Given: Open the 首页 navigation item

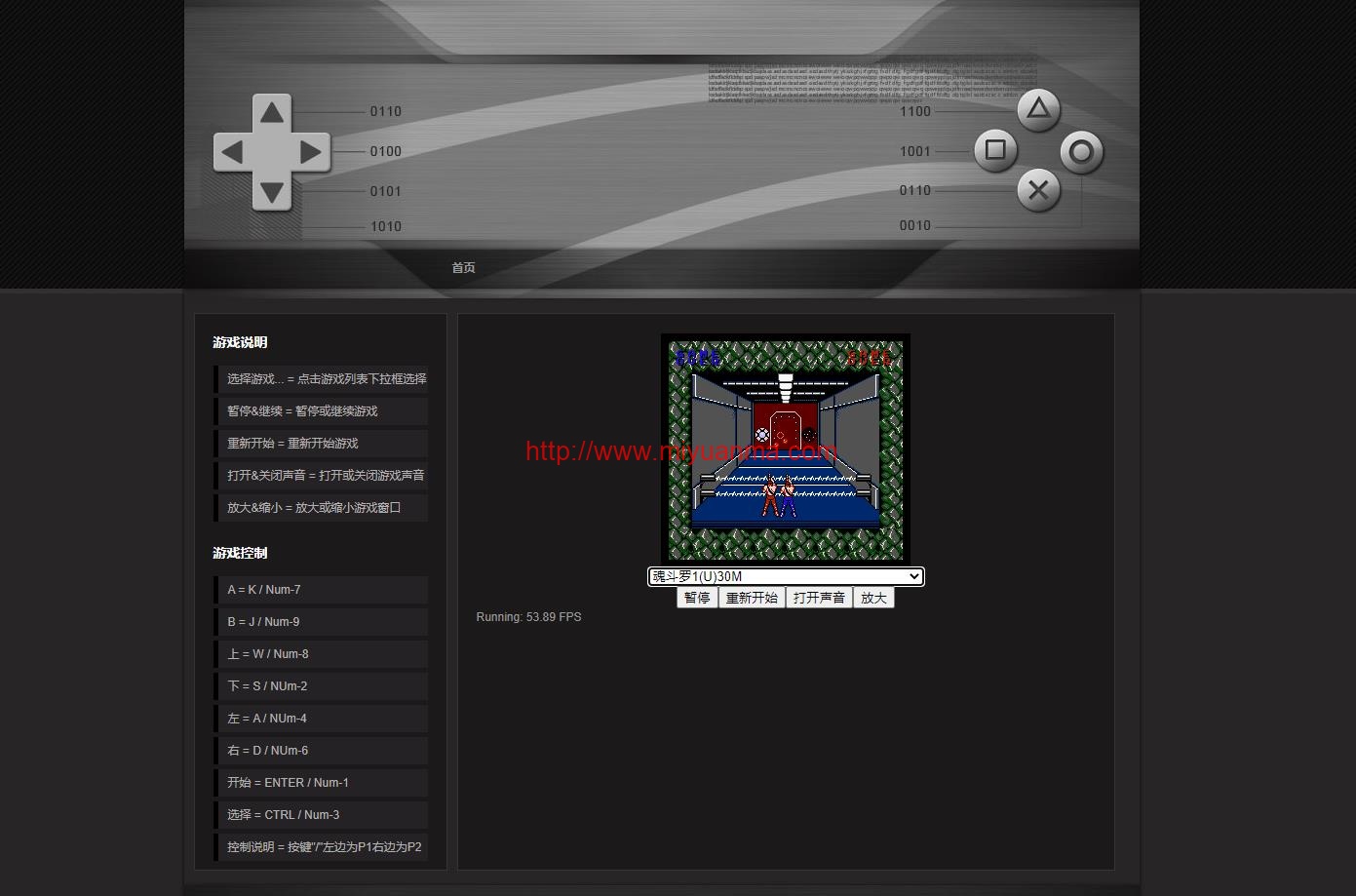Looking at the screenshot, I should pos(463,267).
